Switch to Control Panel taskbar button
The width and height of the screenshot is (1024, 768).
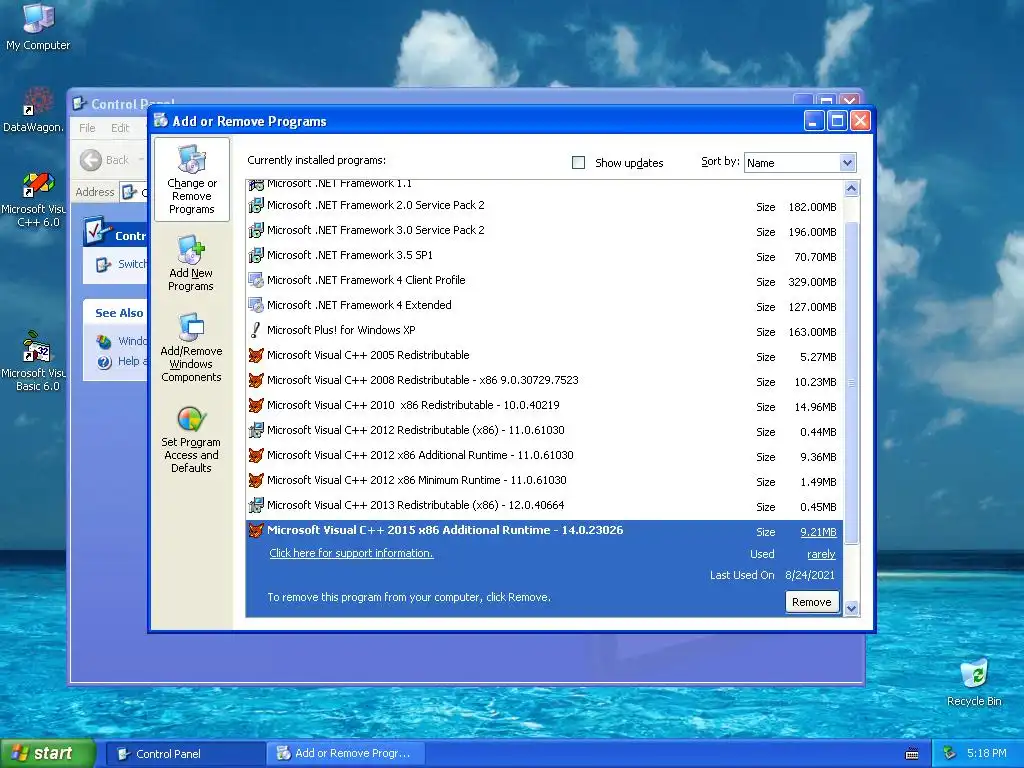coord(184,754)
